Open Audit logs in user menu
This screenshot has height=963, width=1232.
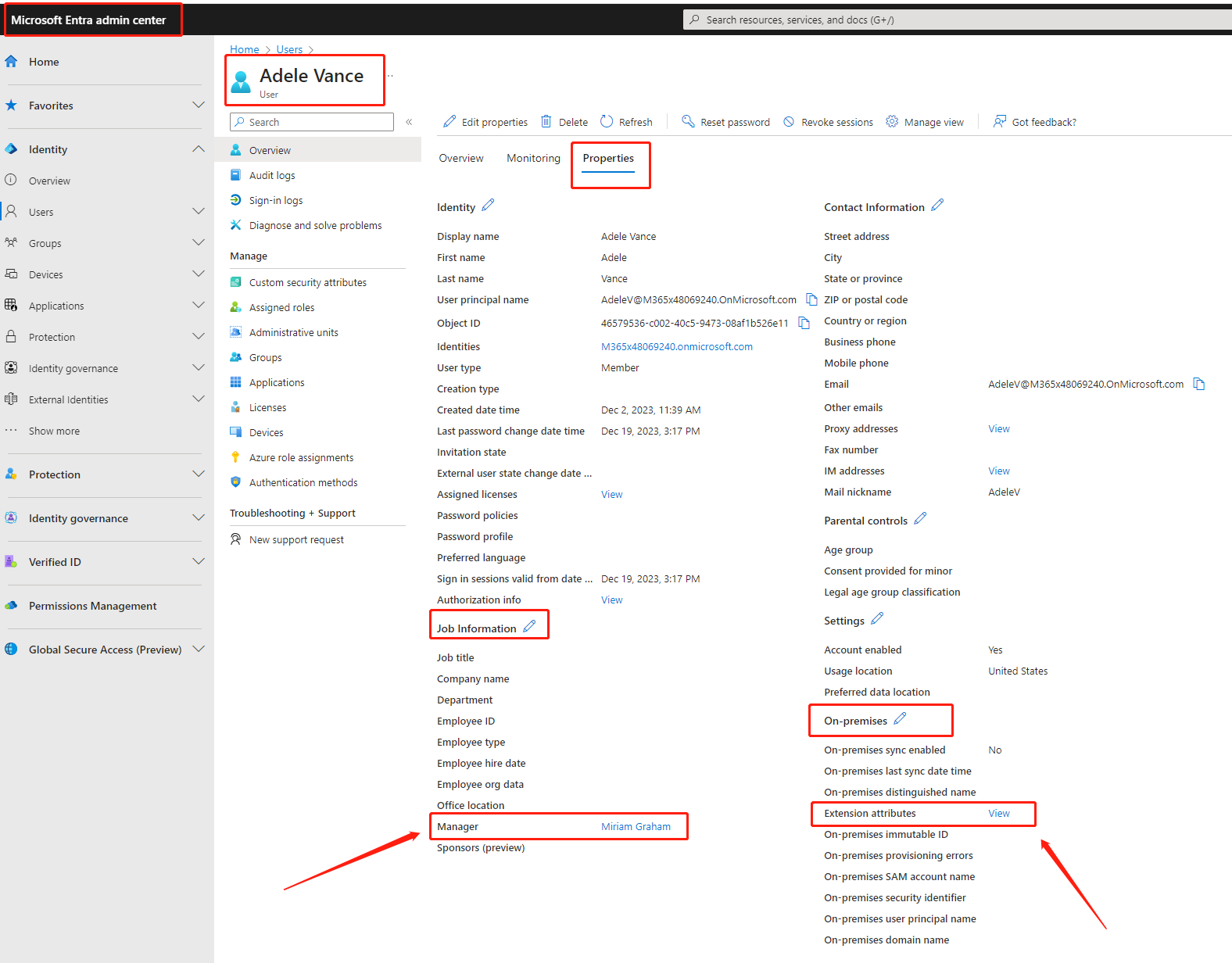(x=272, y=175)
